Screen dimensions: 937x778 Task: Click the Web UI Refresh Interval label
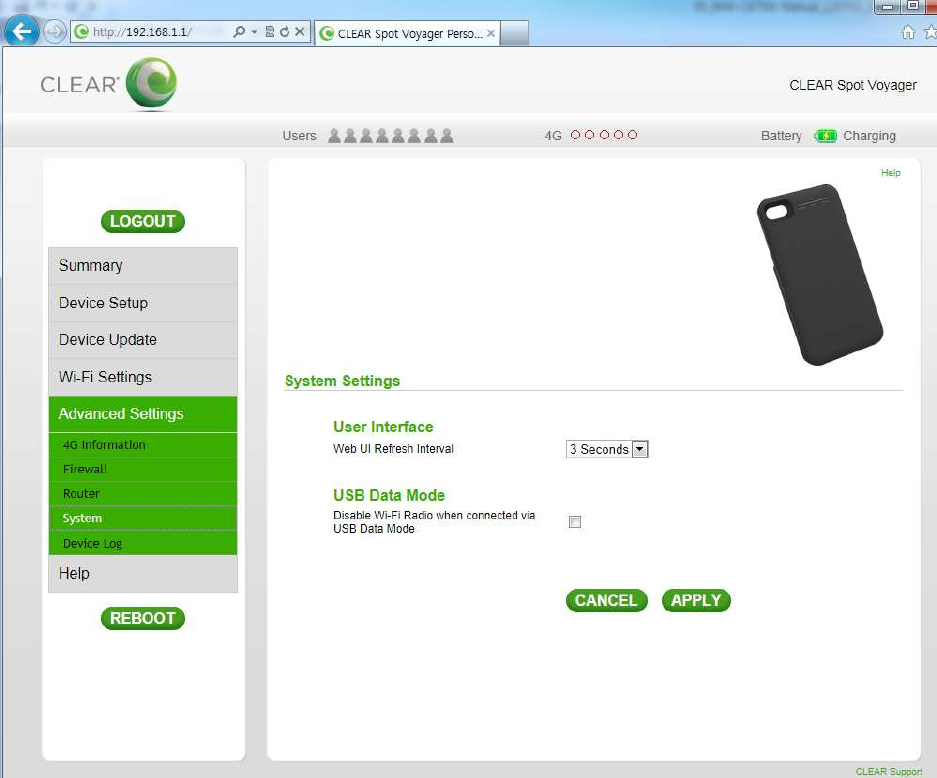point(393,449)
